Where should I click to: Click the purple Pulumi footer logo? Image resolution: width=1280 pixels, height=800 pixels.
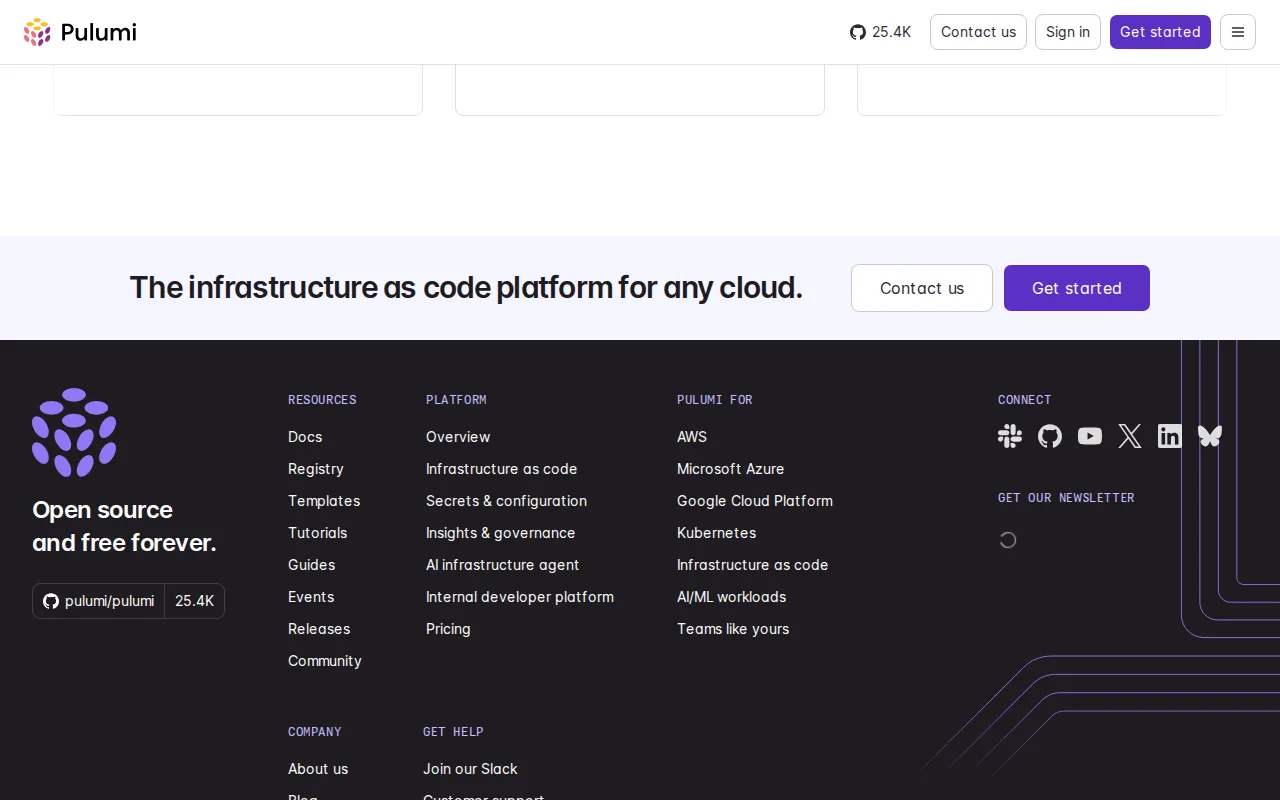click(74, 432)
